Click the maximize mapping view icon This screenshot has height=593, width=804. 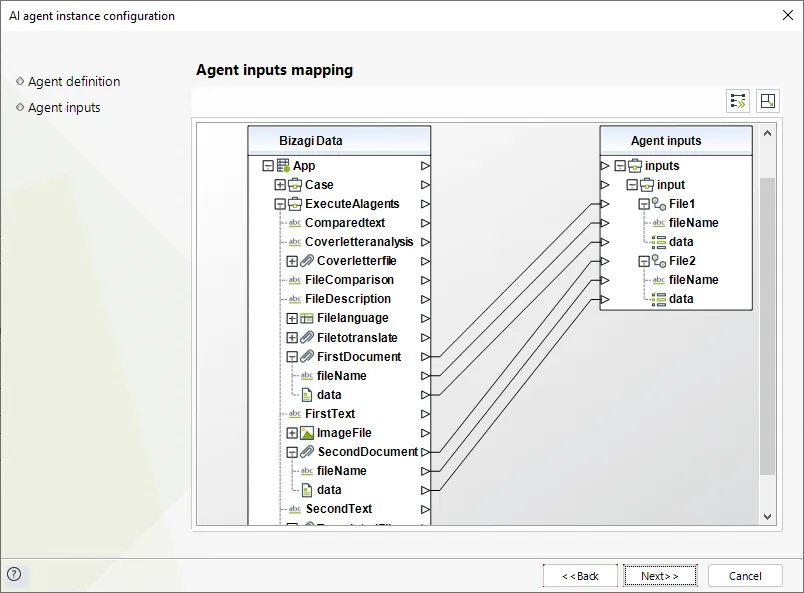click(x=768, y=101)
